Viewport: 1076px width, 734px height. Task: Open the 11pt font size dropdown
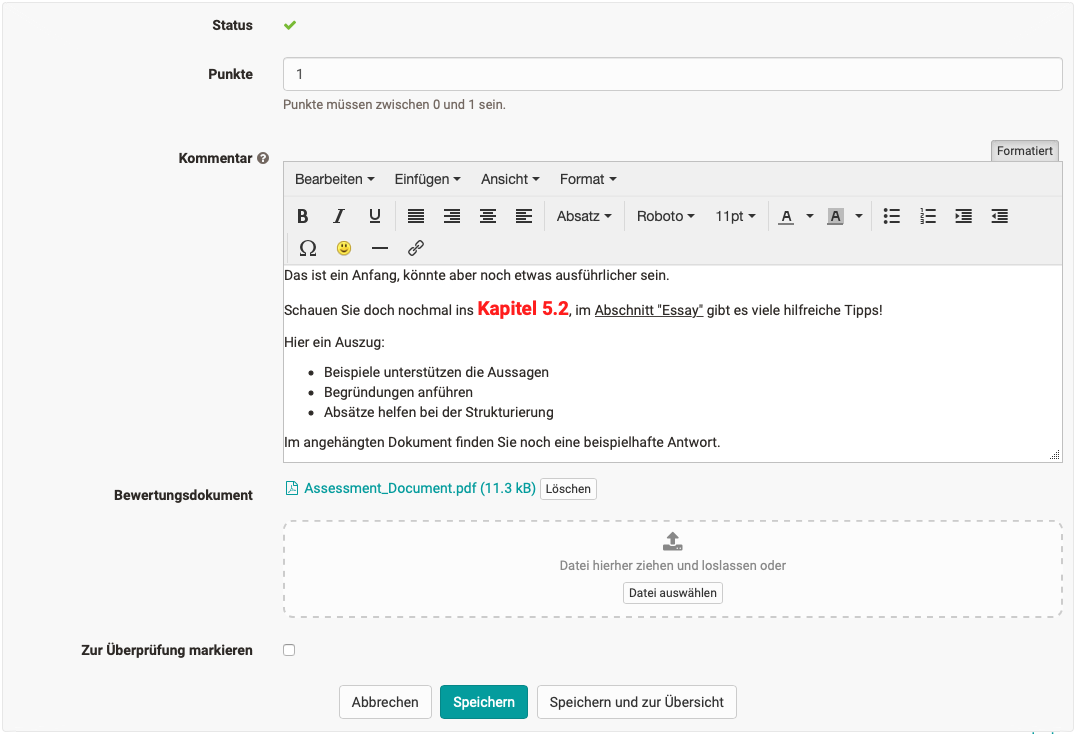click(735, 216)
